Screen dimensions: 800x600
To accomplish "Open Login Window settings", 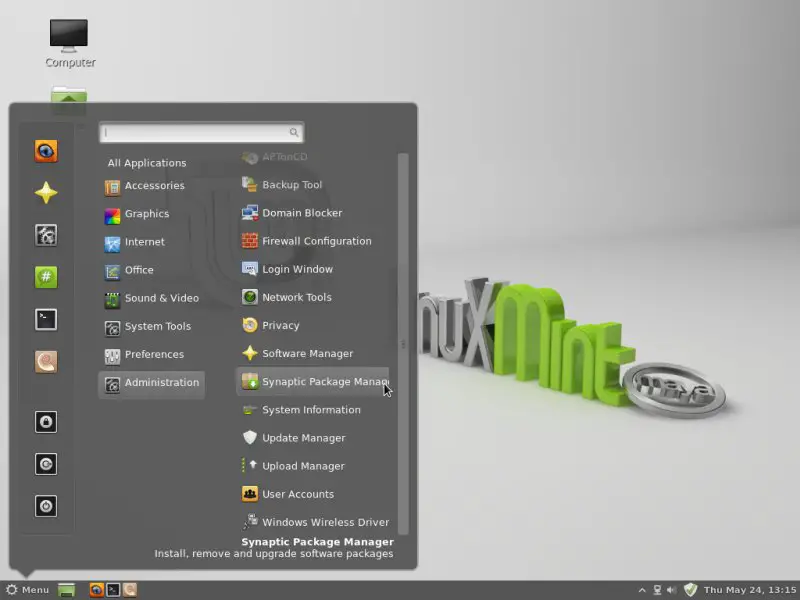I will (314, 269).
